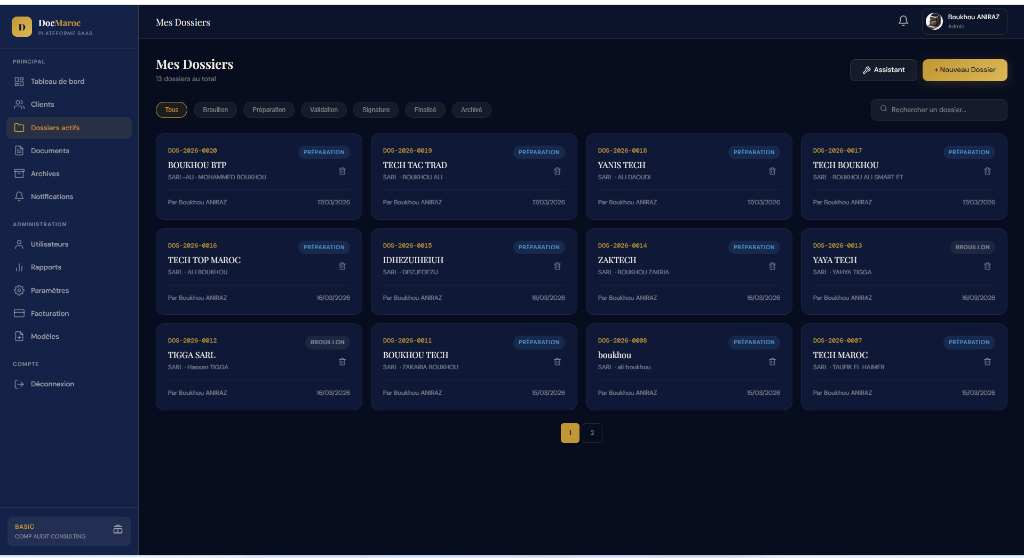
Task: Select the Brouillon filter chip
Action: coord(215,110)
